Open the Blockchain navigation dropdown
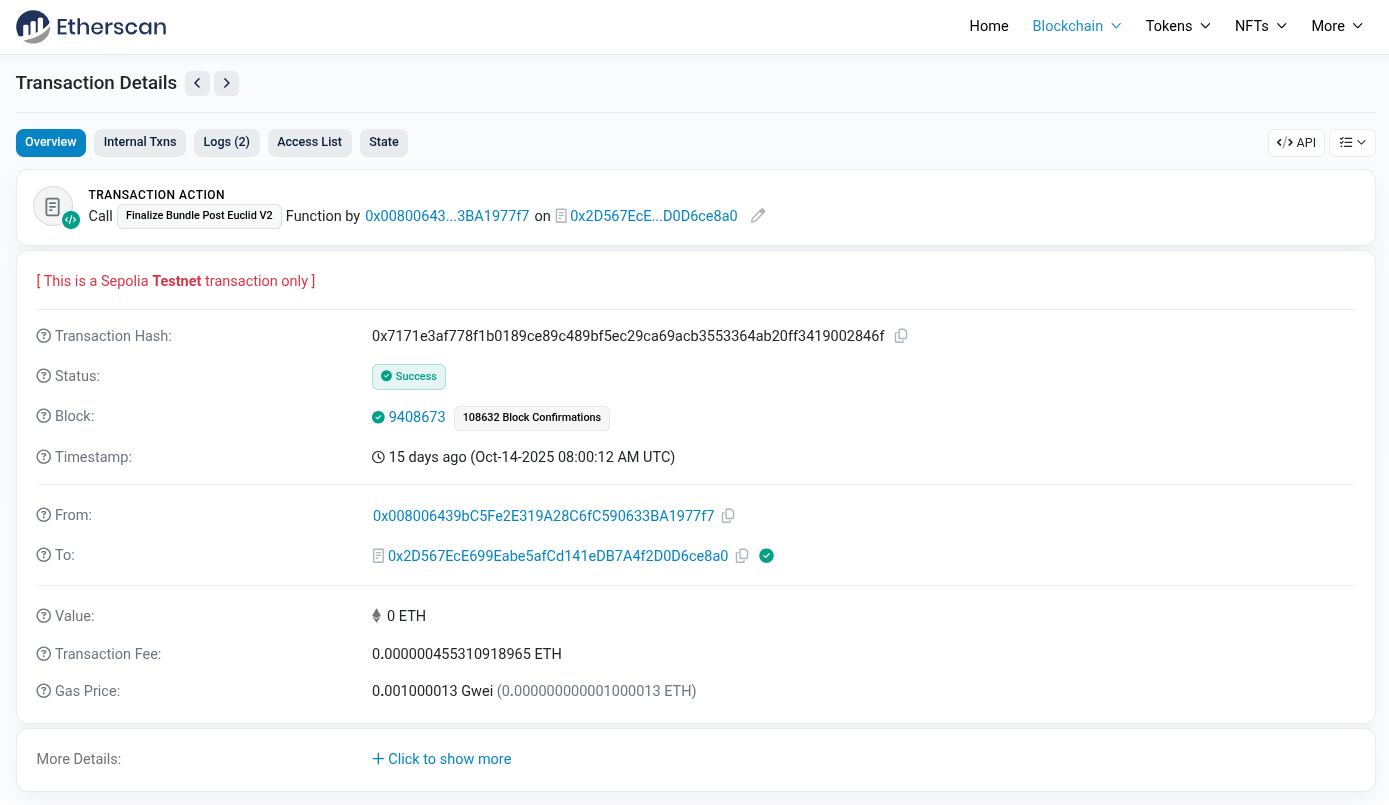 pos(1076,26)
